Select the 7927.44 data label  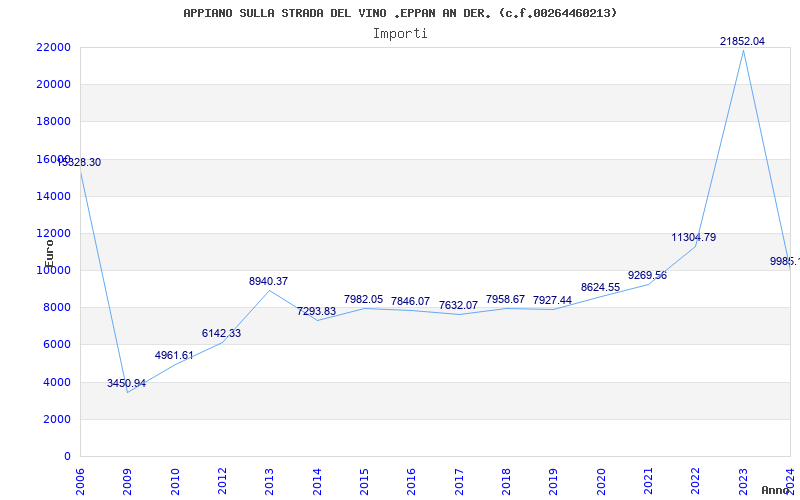(552, 300)
